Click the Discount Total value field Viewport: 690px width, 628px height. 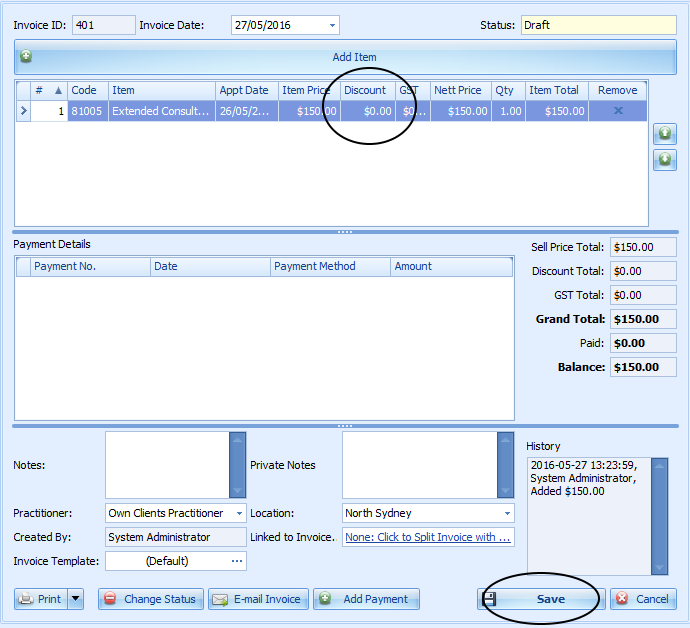(643, 271)
